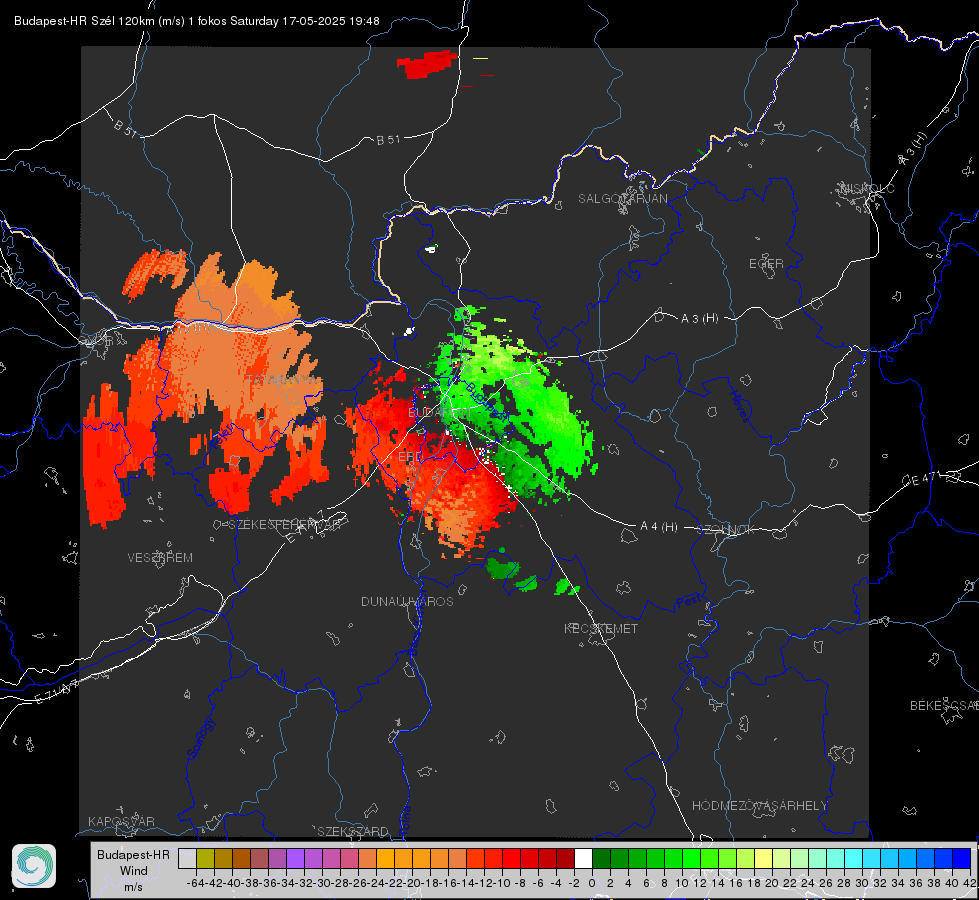The height and width of the screenshot is (900, 979).
Task: Click the Somogy county label
Action: pos(200,738)
